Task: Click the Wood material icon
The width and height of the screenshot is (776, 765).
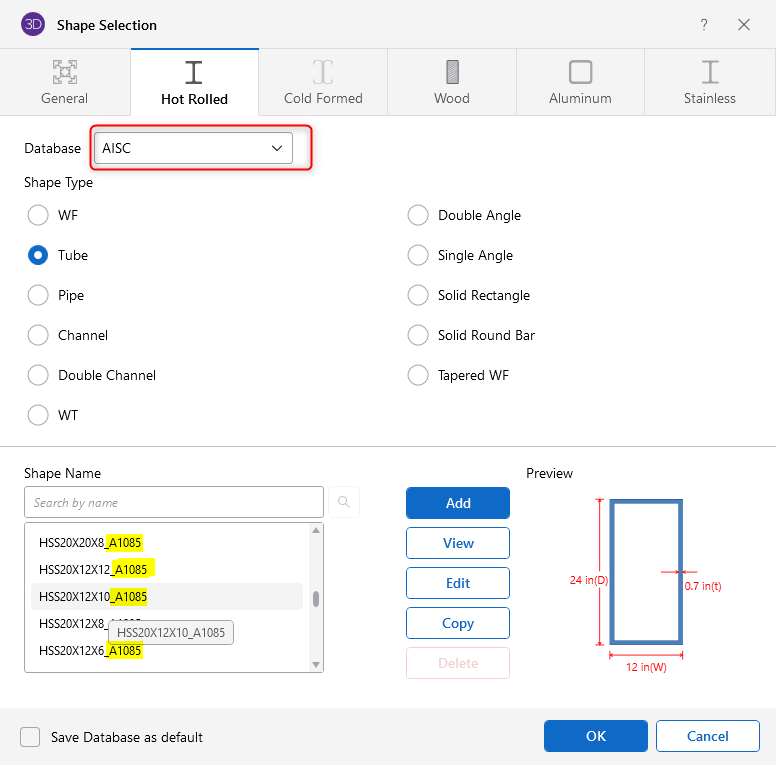Action: tap(452, 72)
